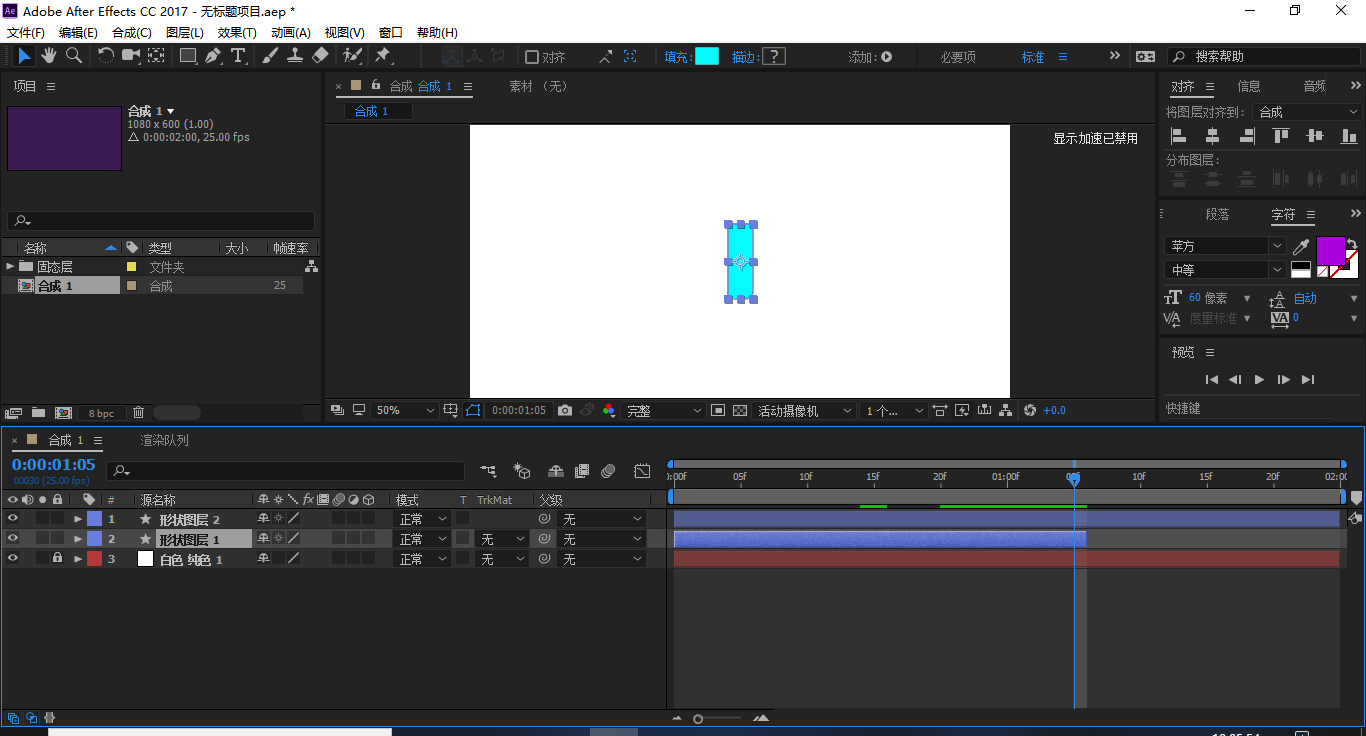Toggle pixel aspect ratio correction
This screenshot has height=736, width=1366.
click(940, 410)
